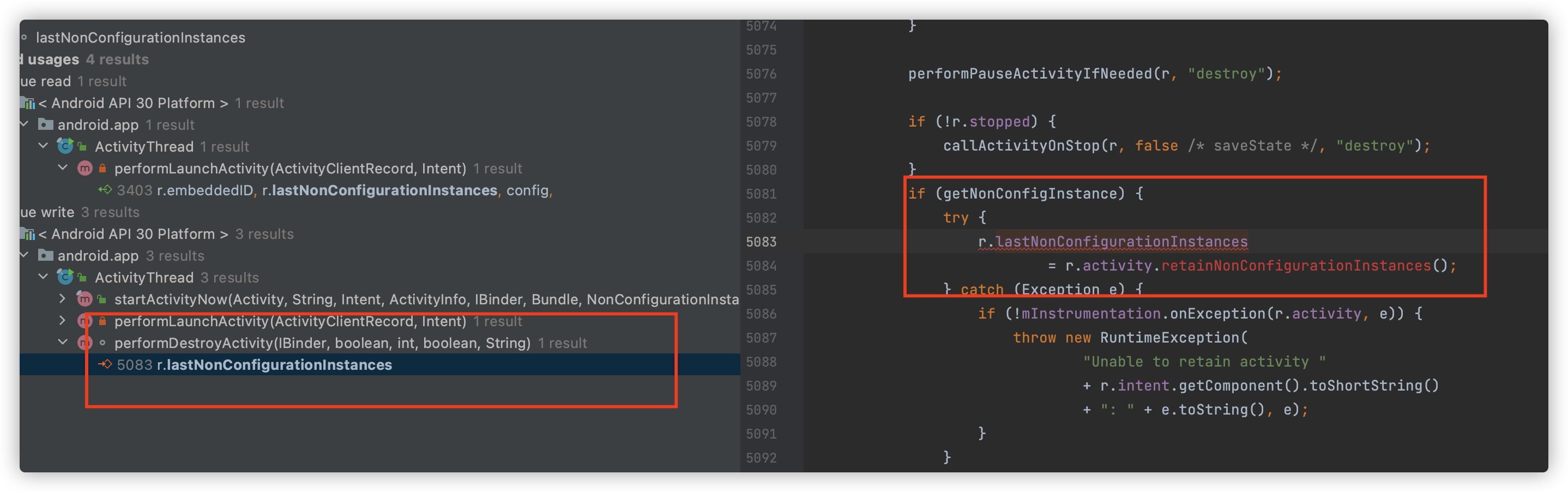Screen dimensions: 1568x492
Task: Click library icon of Android API 30 Platform 3 results
Action: click(x=27, y=234)
